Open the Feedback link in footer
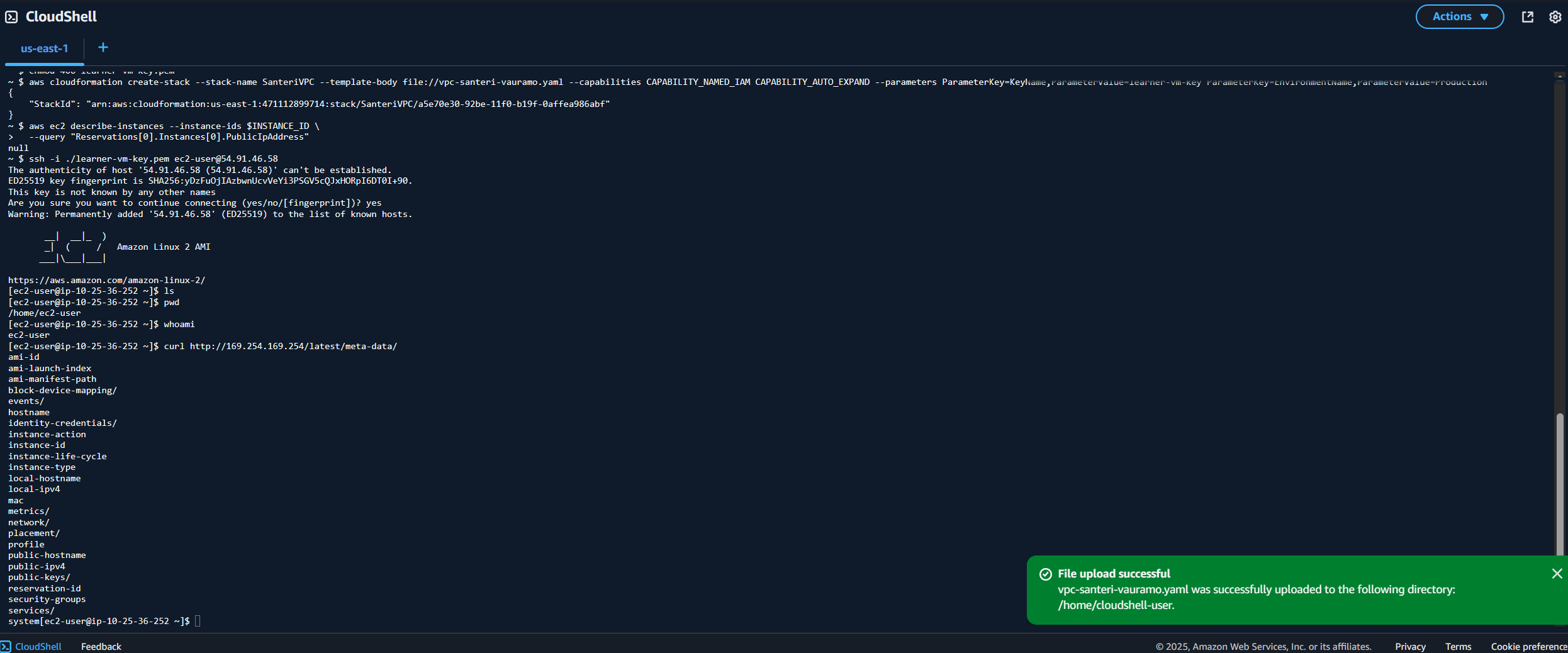1568x653 pixels. coord(101,647)
